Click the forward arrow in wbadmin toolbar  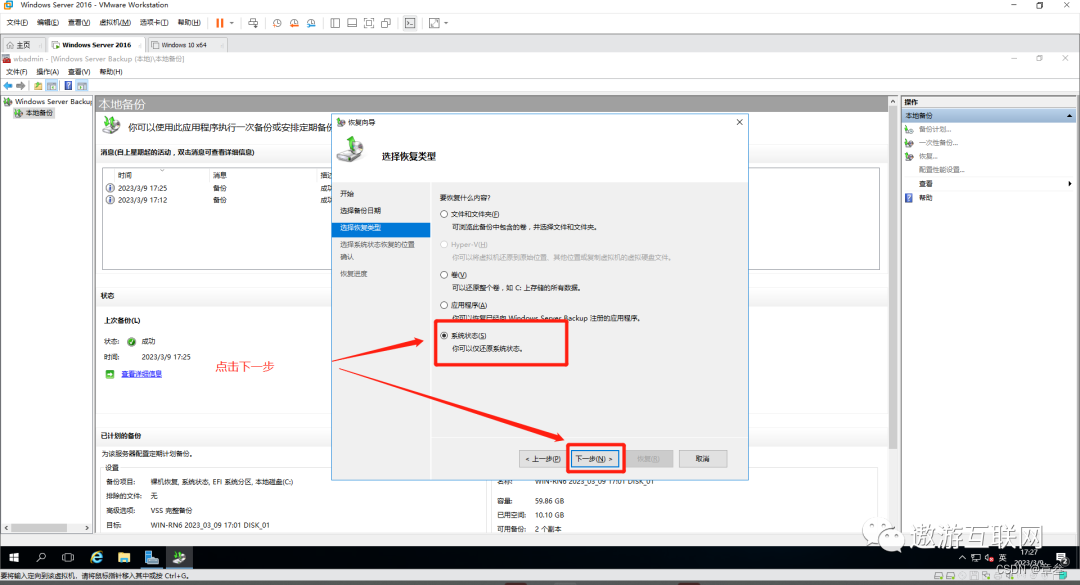[x=21, y=85]
